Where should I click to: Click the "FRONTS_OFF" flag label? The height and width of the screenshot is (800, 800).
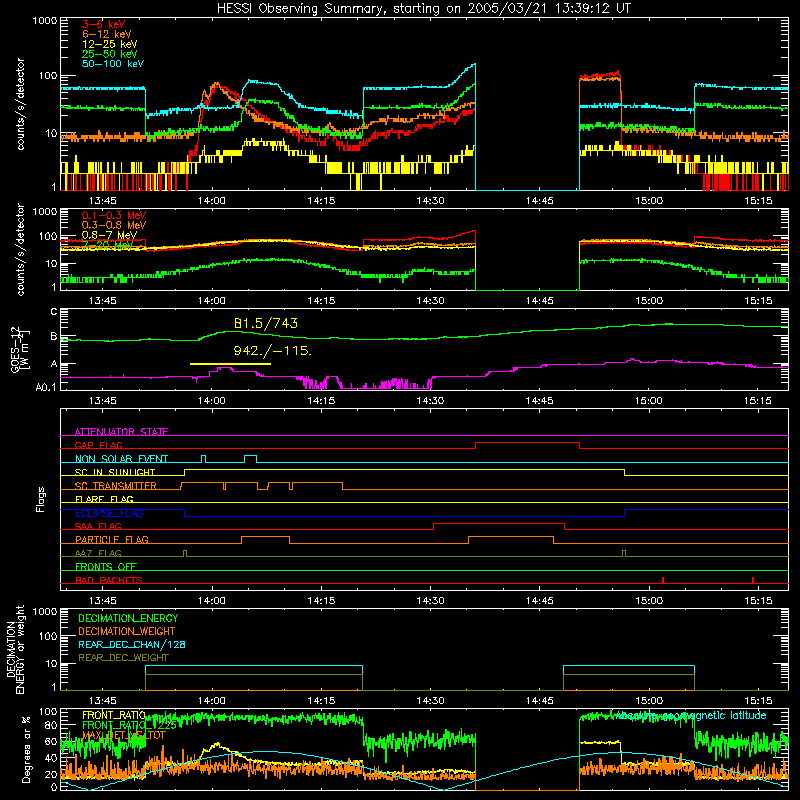[106, 566]
